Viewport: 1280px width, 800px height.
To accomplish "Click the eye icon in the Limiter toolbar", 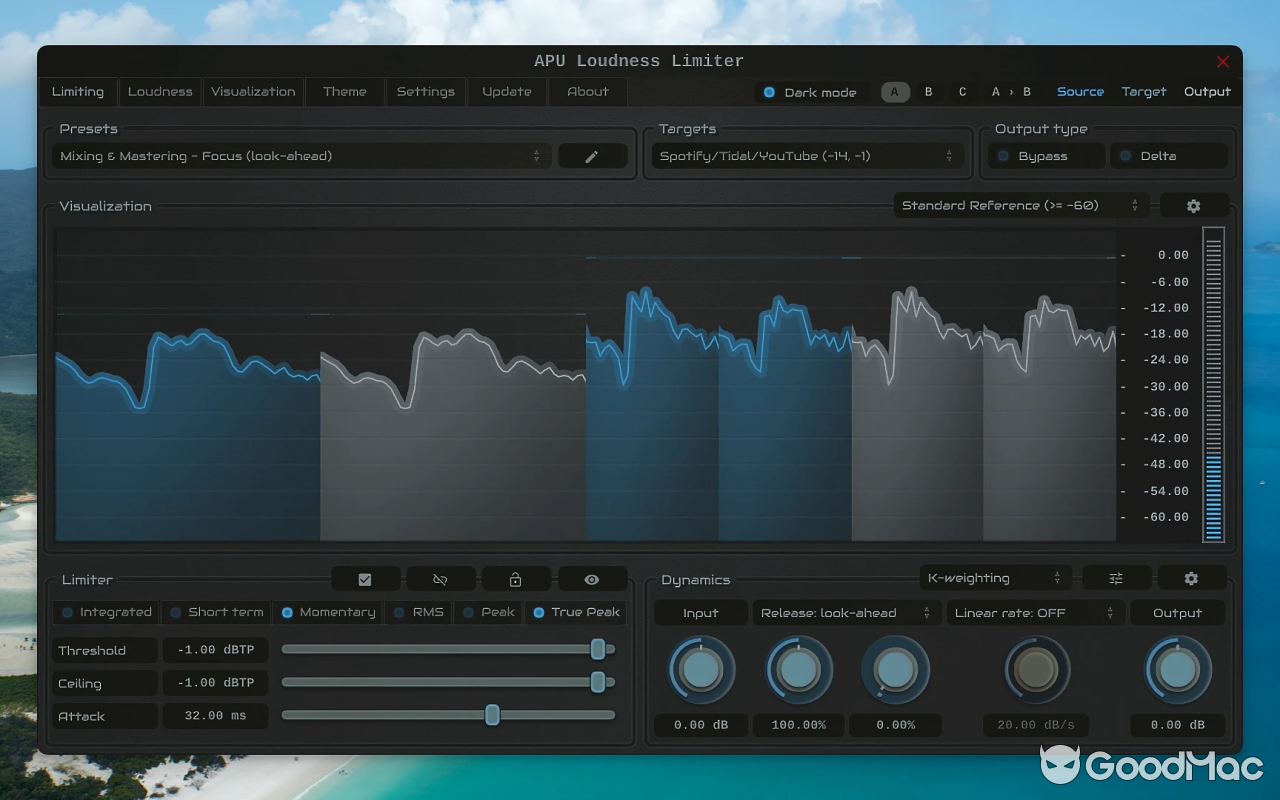I will (x=592, y=578).
